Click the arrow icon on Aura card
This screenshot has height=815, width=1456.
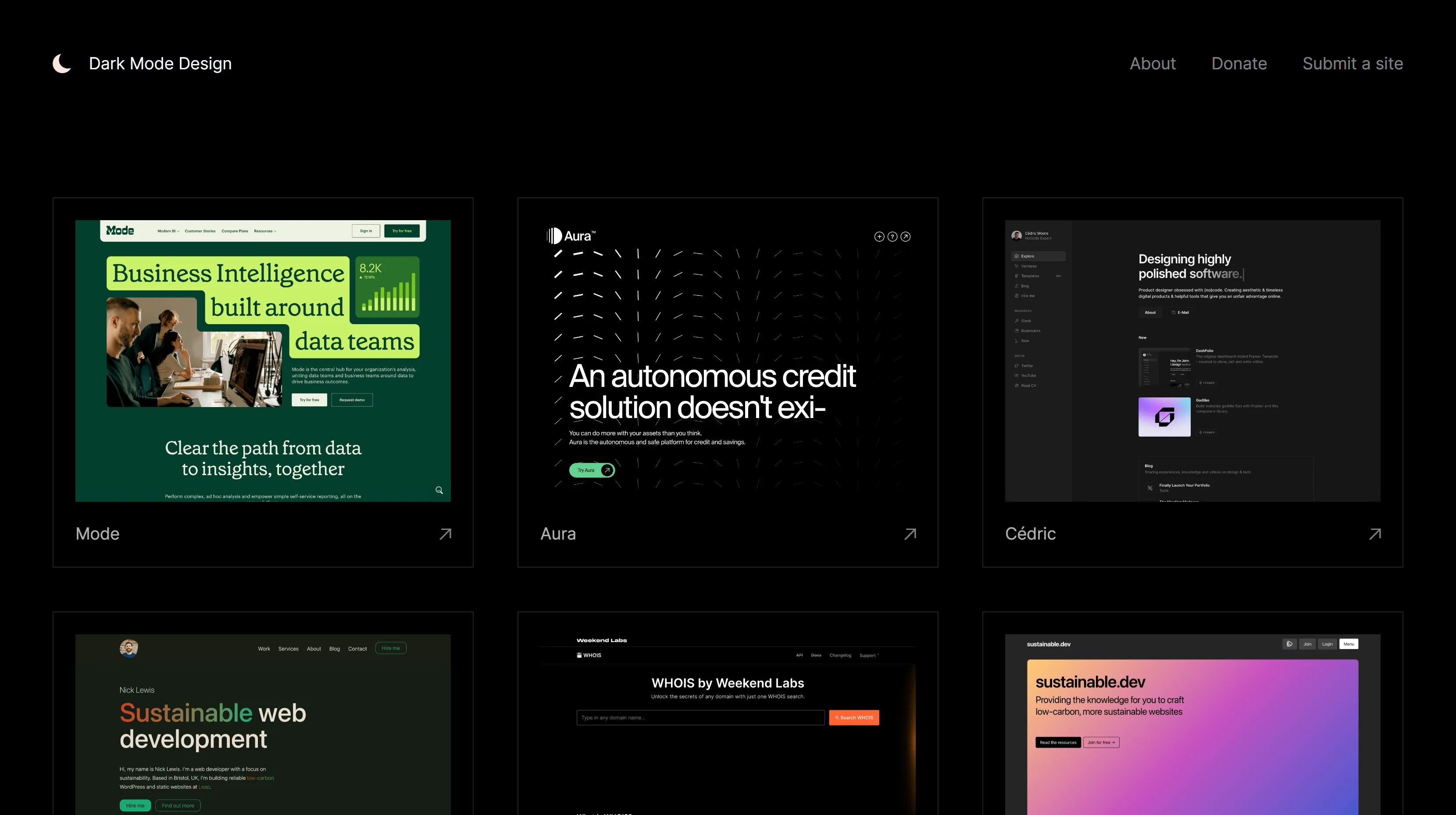click(910, 534)
